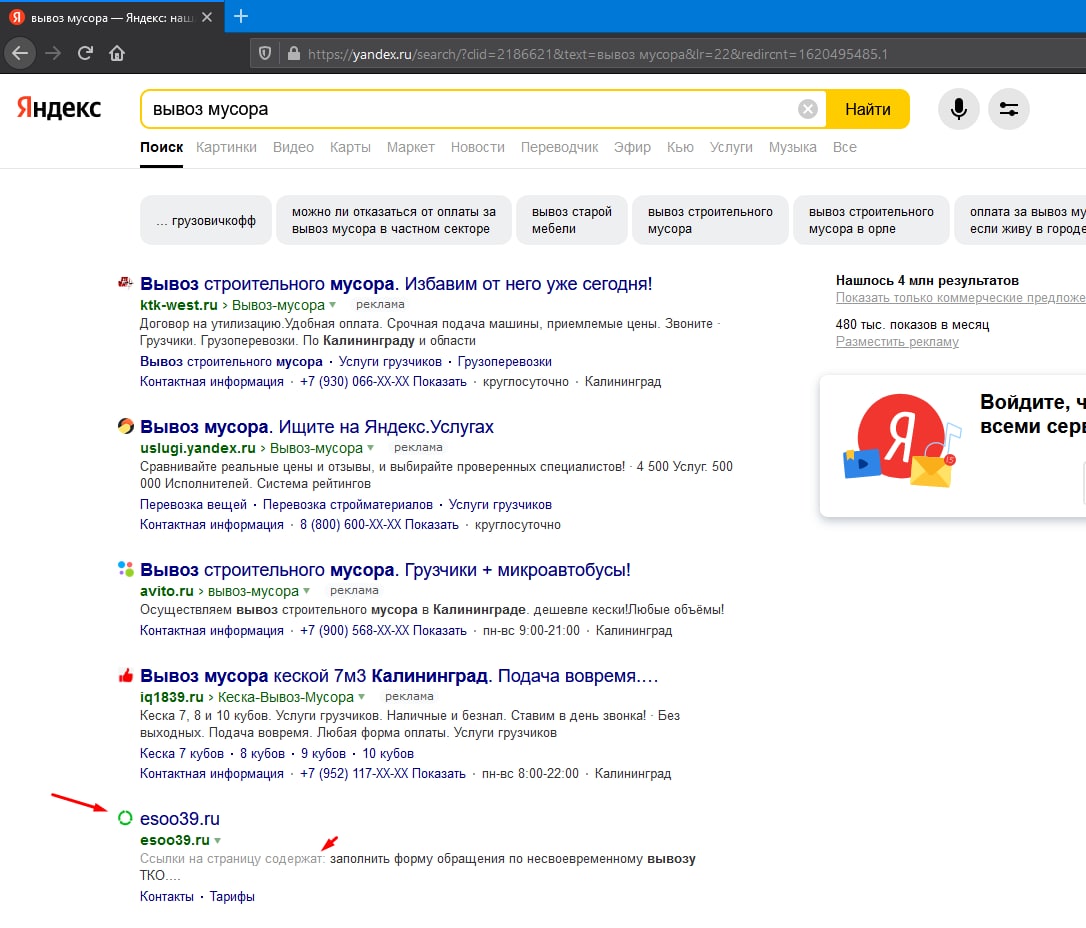Click the browser Back arrow
Image resolution: width=1086 pixels, height=928 pixels.
(20, 53)
